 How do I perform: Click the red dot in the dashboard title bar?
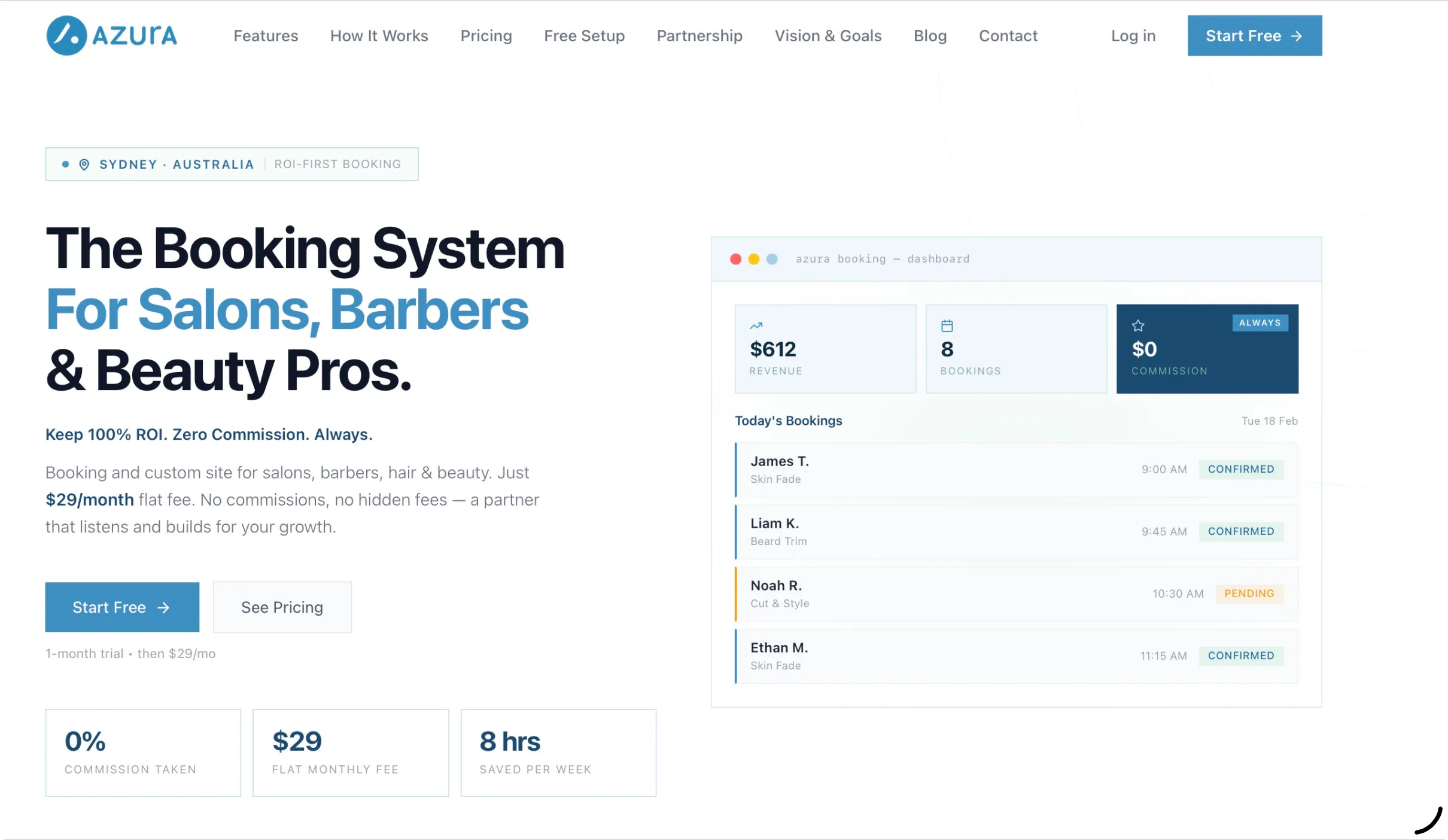pyautogui.click(x=735, y=259)
